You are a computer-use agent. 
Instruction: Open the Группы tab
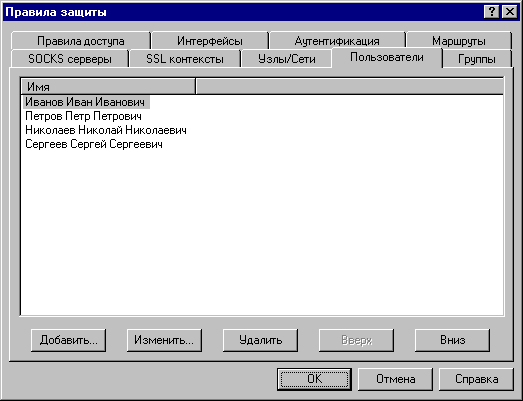[477, 59]
